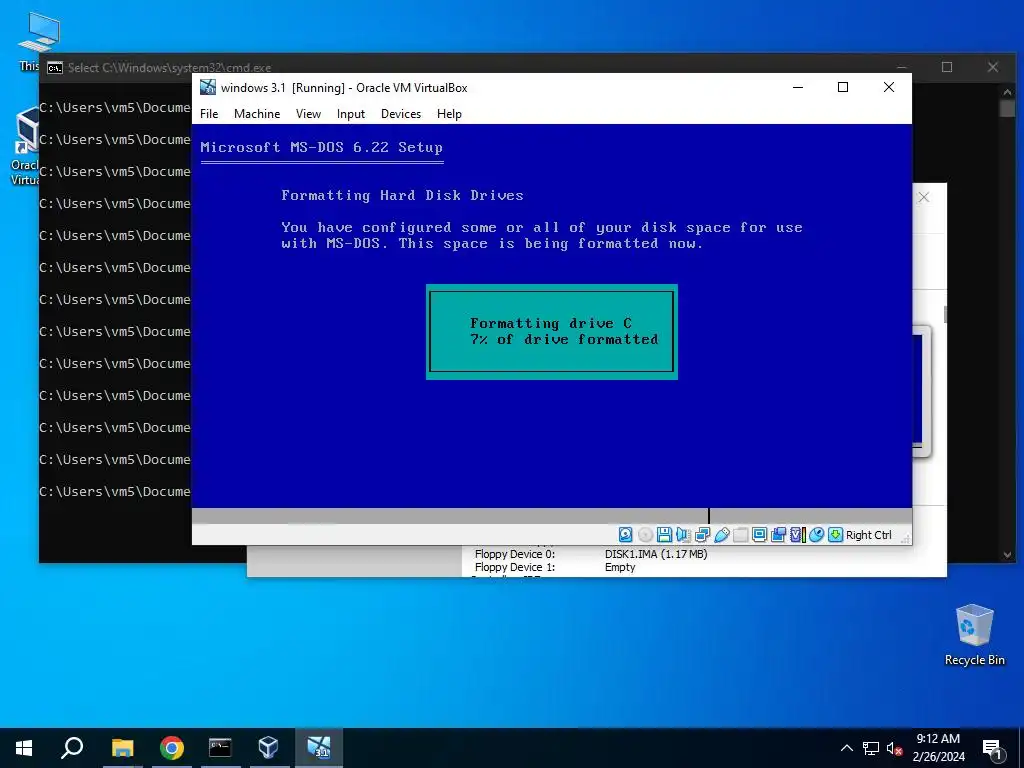Open the taskbar search icon
This screenshot has height=768, width=1024.
pyautogui.click(x=72, y=748)
